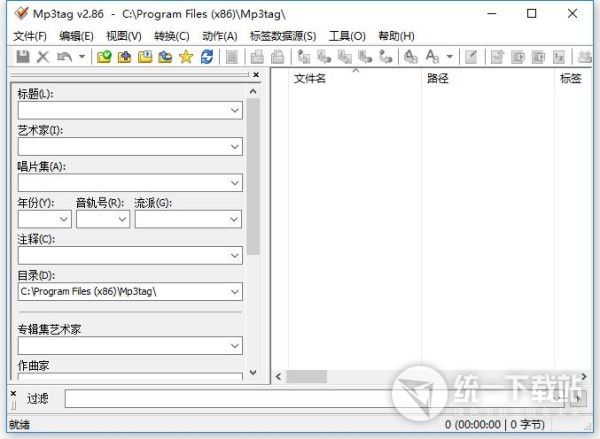Click the Paste tag toolbar icon

coord(278,57)
